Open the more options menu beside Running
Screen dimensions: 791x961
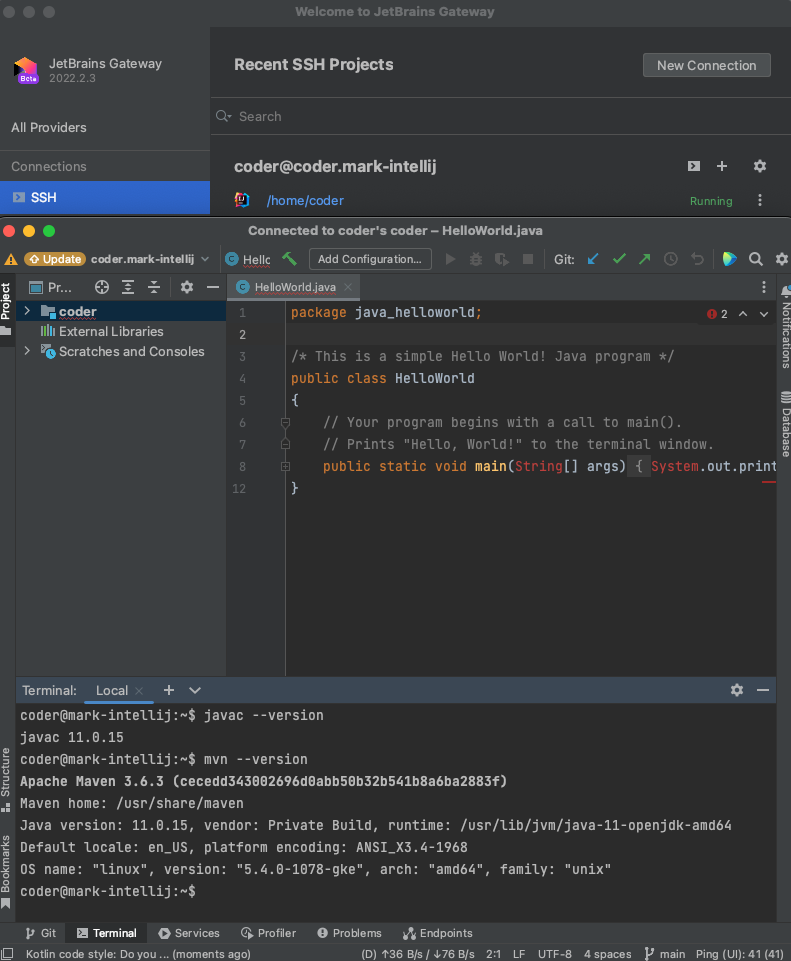[760, 200]
